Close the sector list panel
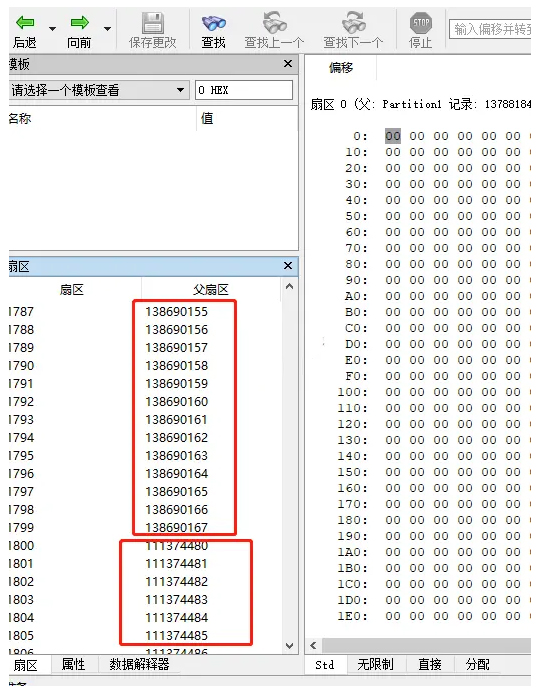Screen dimensions: 541x691 pos(288,266)
